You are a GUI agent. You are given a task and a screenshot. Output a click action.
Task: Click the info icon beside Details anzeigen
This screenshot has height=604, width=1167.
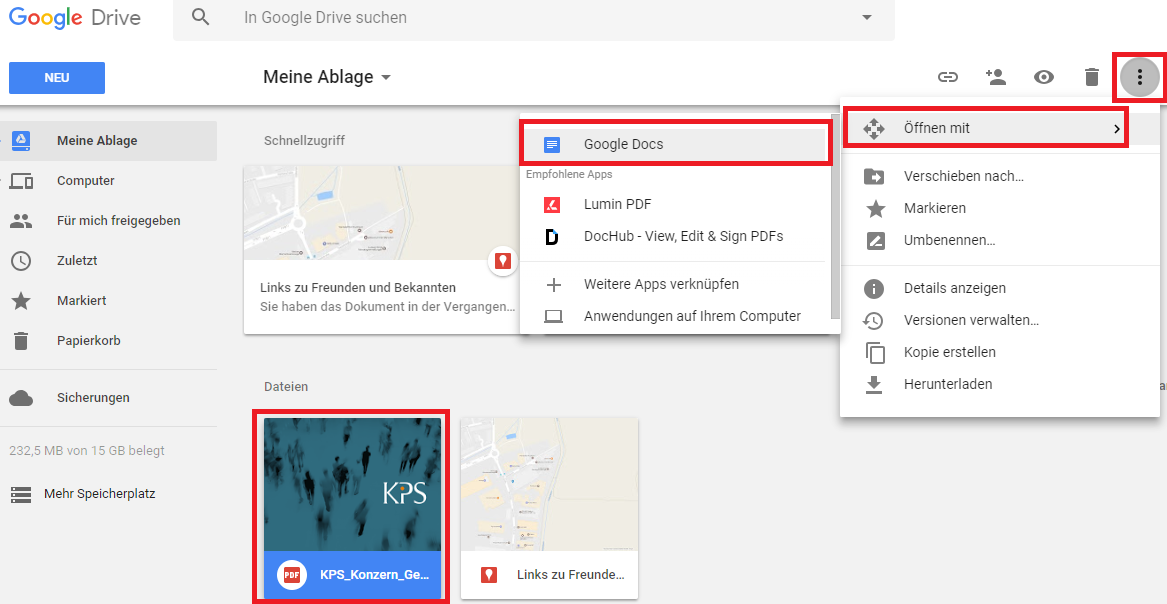coord(874,289)
